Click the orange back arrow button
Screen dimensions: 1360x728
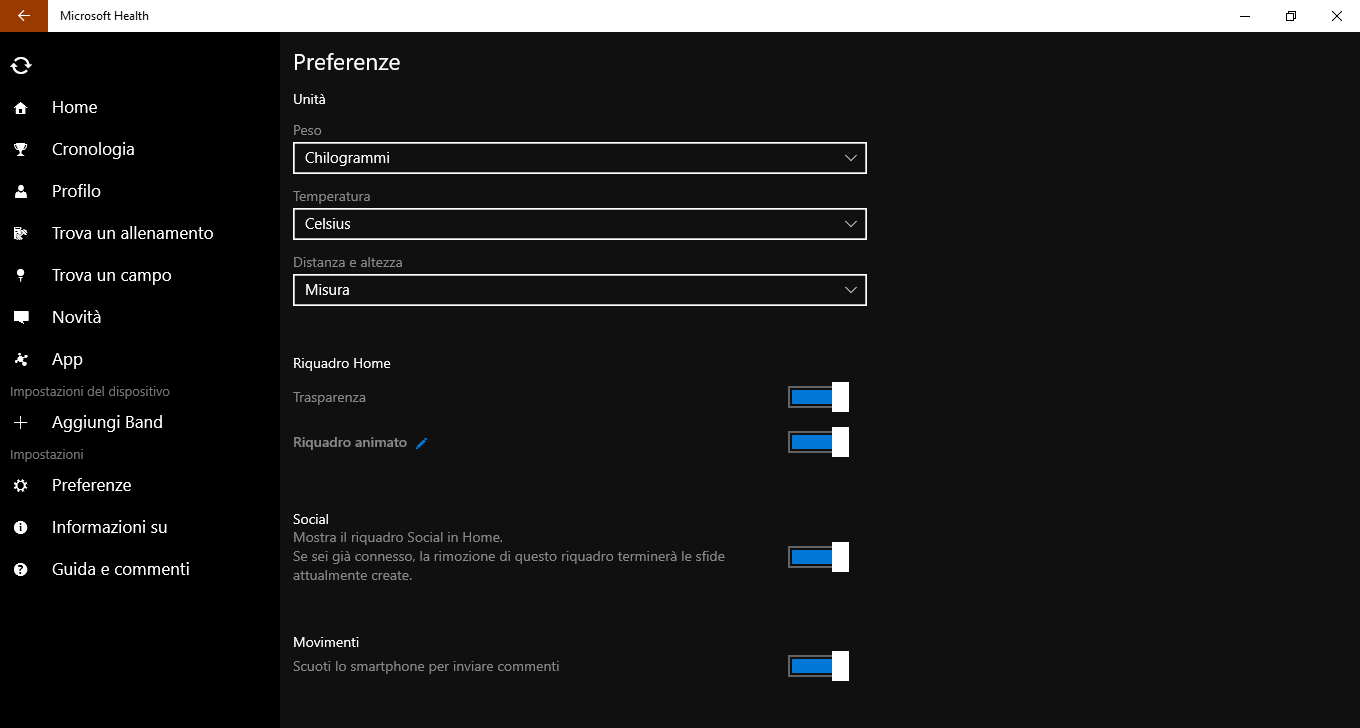(x=23, y=16)
